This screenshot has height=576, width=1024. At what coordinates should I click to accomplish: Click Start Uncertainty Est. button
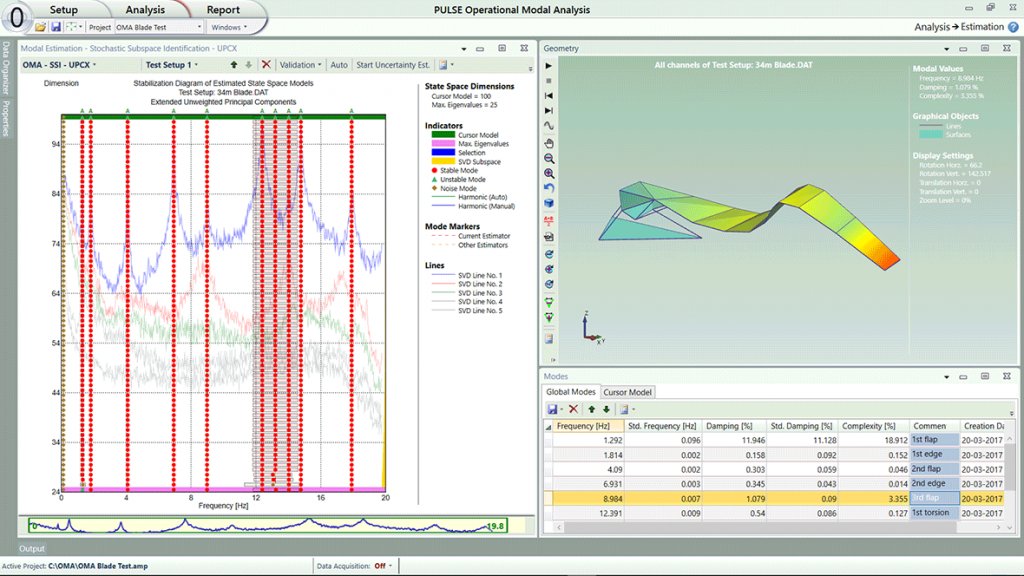click(x=393, y=65)
